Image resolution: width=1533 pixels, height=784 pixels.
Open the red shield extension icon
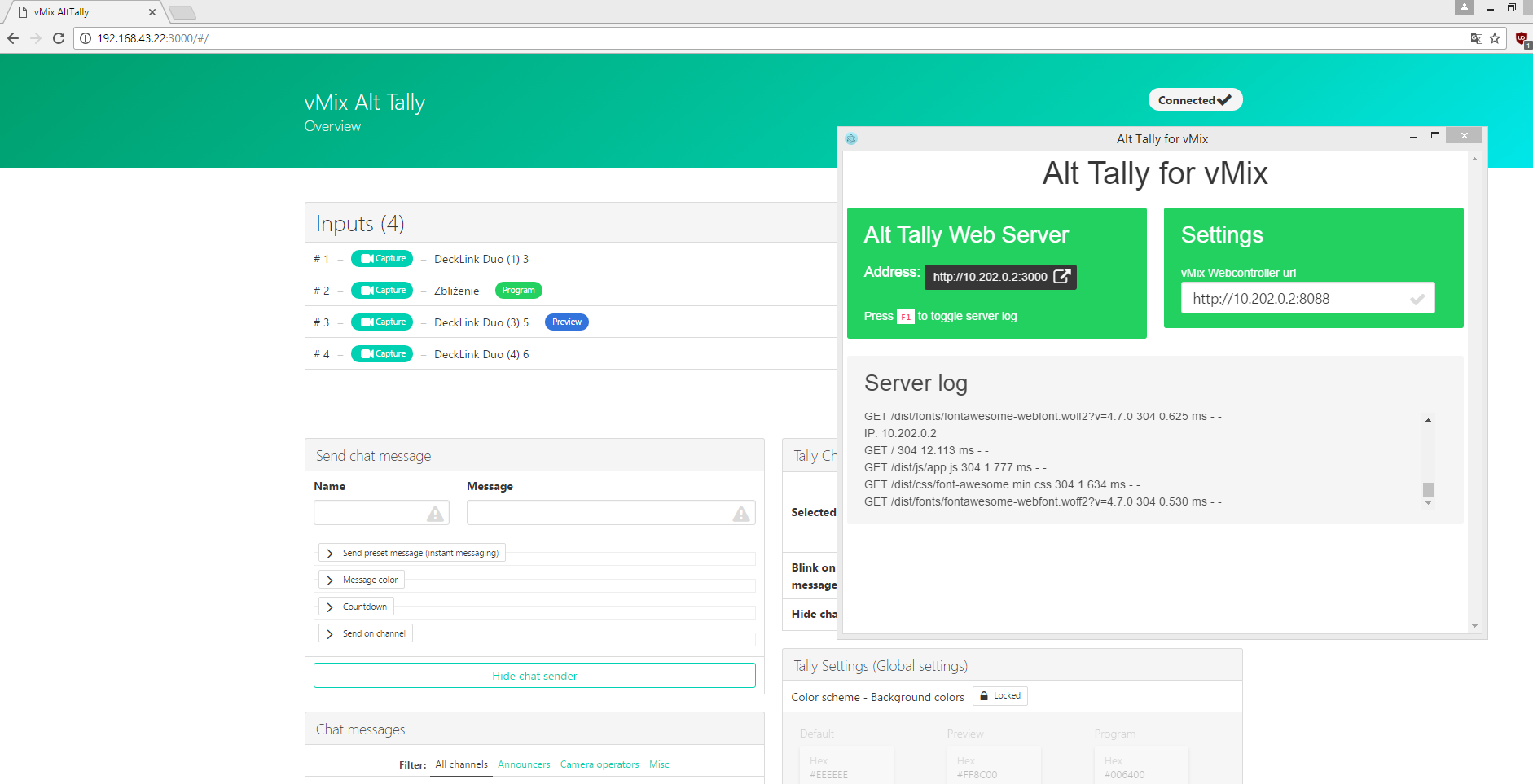(1522, 38)
